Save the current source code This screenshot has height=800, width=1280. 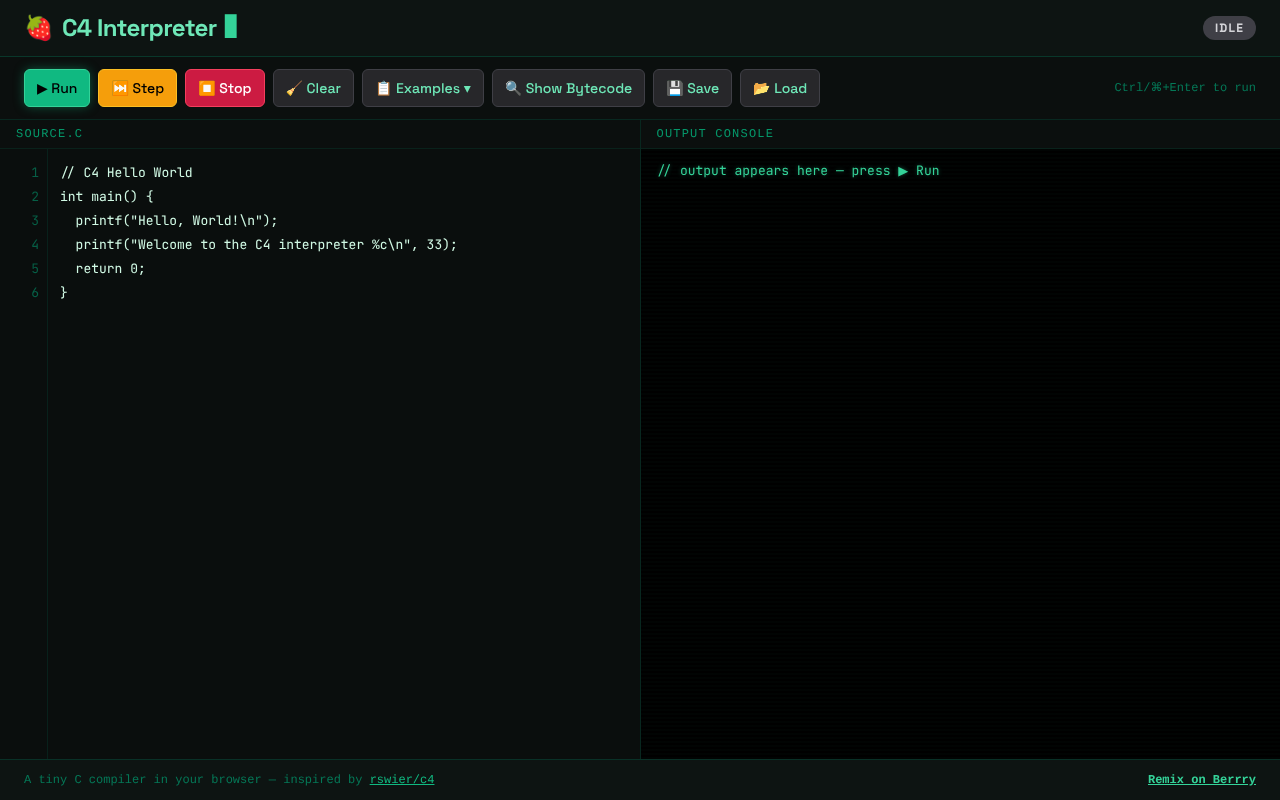click(x=692, y=88)
